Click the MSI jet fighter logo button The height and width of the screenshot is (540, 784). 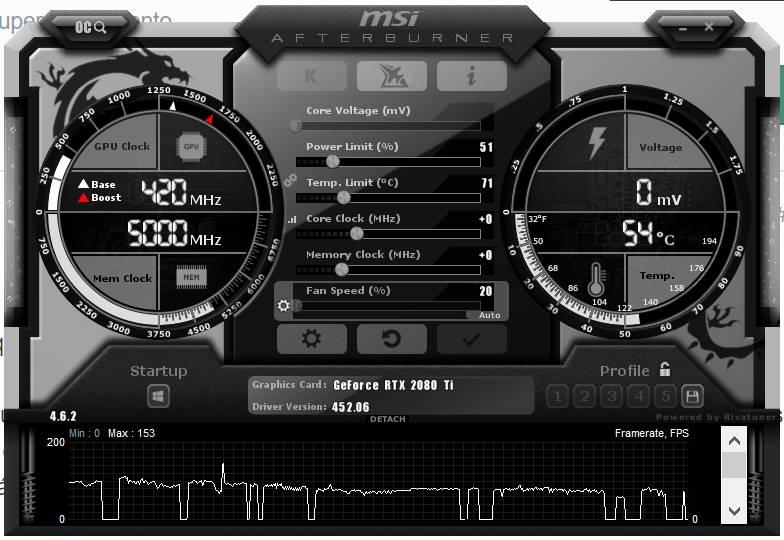[x=392, y=76]
